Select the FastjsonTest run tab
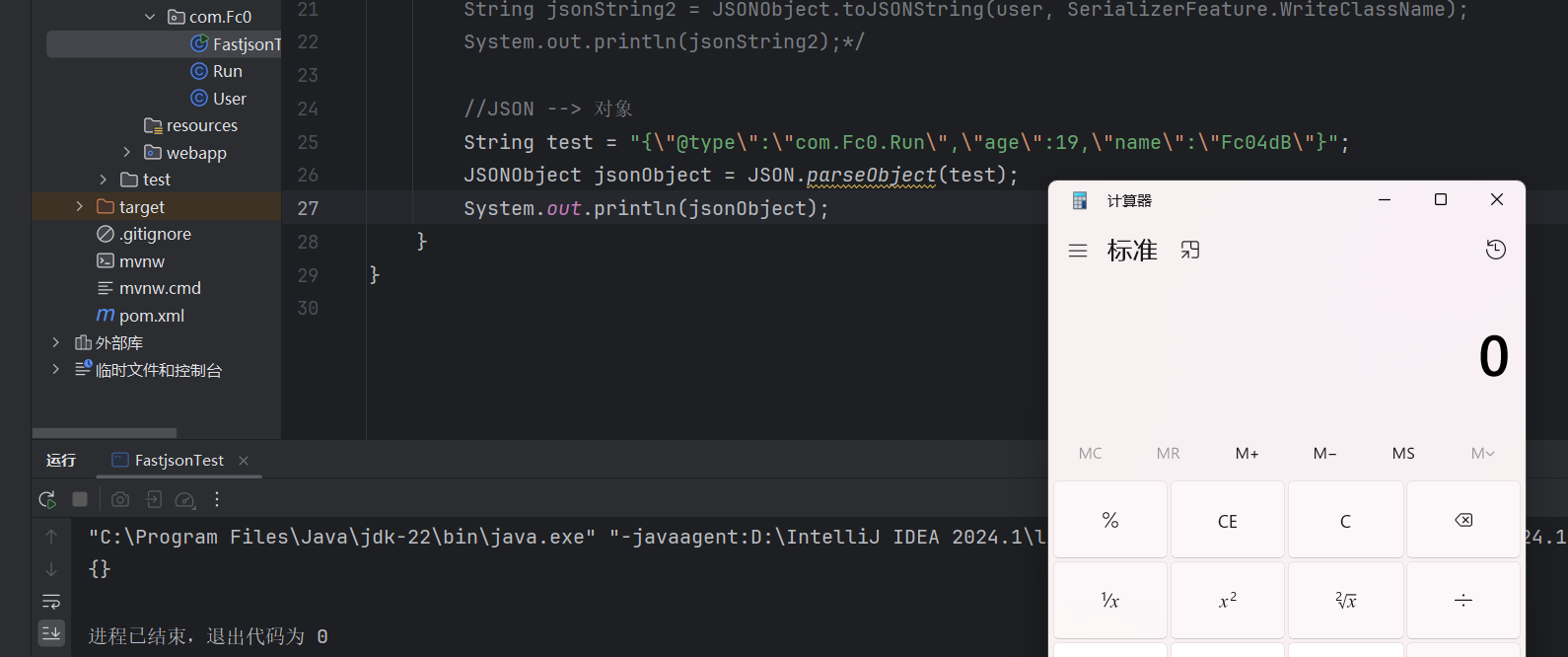The image size is (1568, 657). 178,461
